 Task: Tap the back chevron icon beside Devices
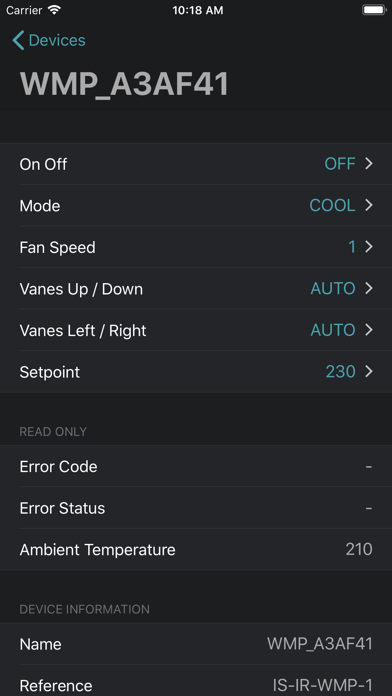pyautogui.click(x=18, y=40)
